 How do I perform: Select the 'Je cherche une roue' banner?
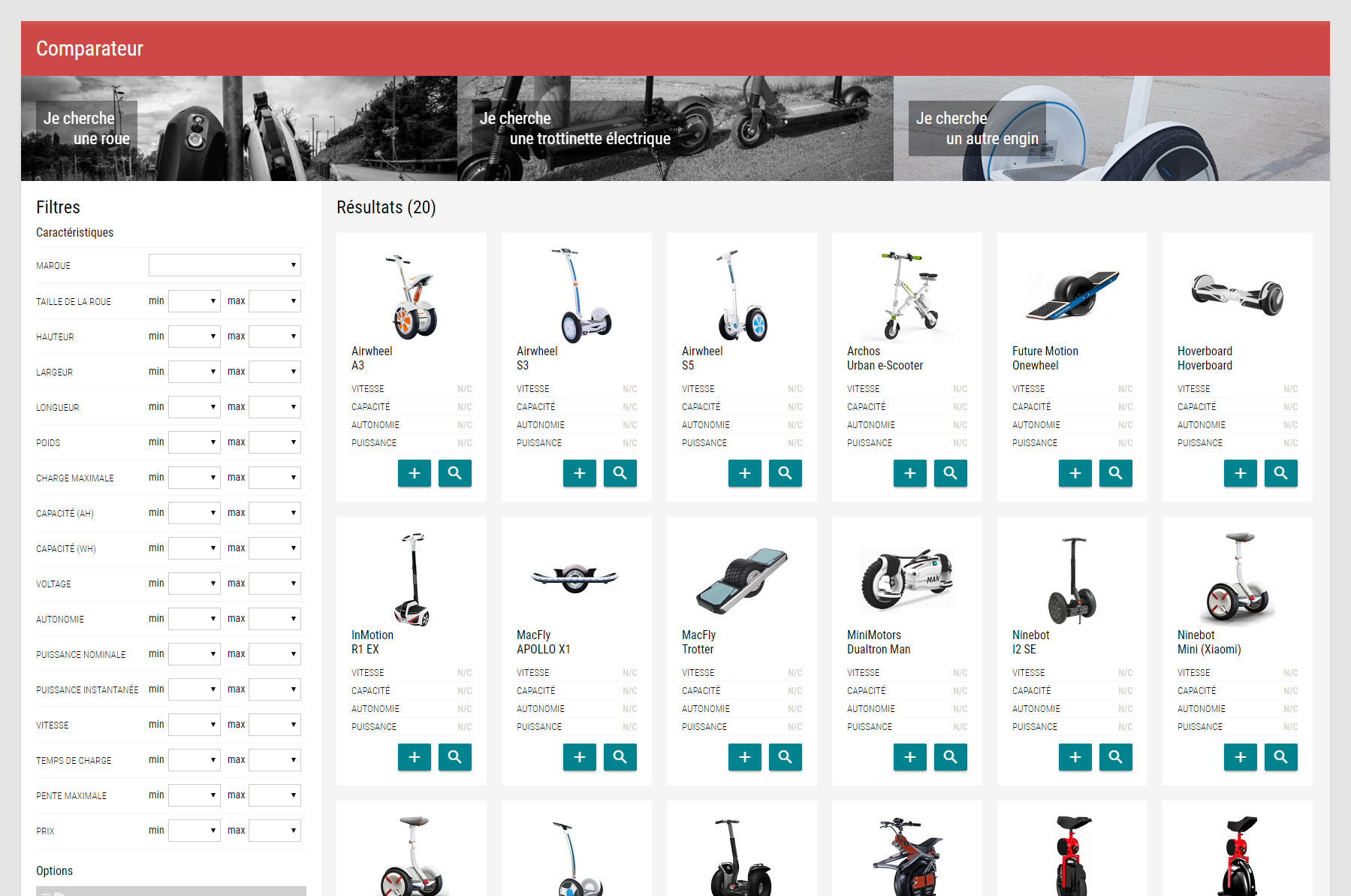pos(239,128)
